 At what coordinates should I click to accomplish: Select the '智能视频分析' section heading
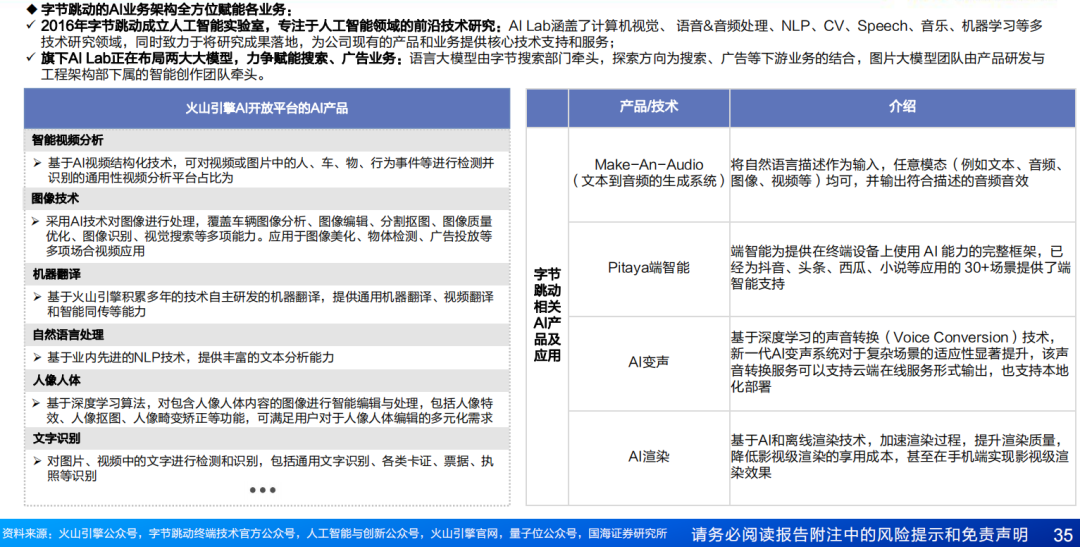(68, 140)
